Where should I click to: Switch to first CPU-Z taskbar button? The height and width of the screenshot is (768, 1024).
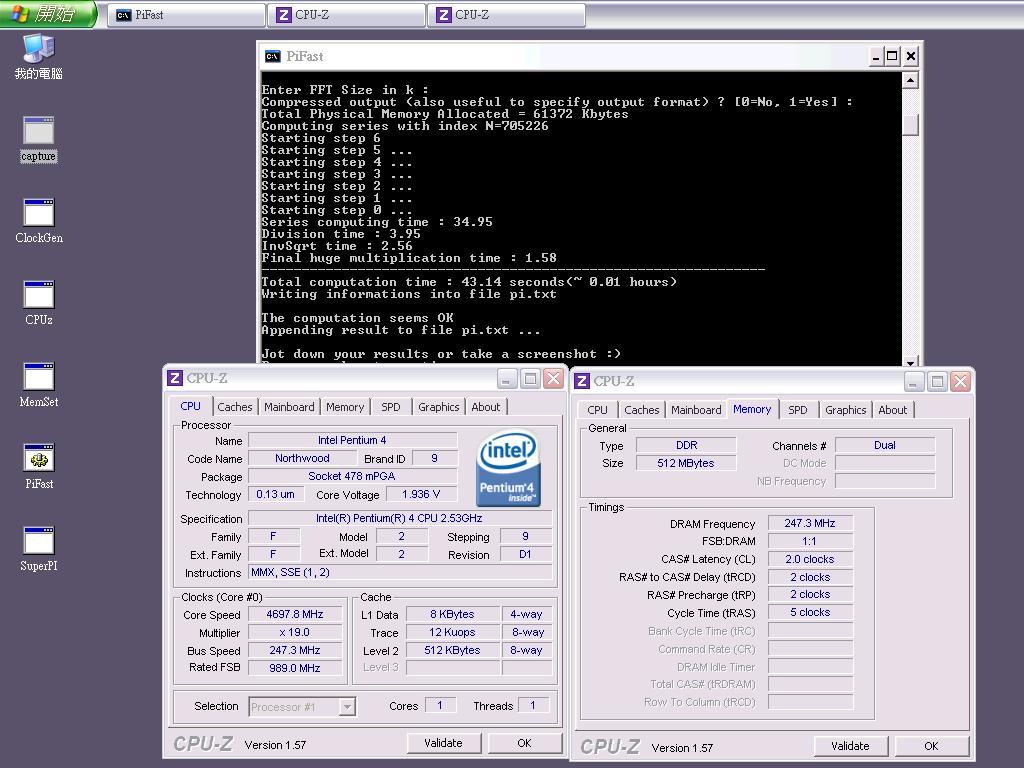[346, 14]
